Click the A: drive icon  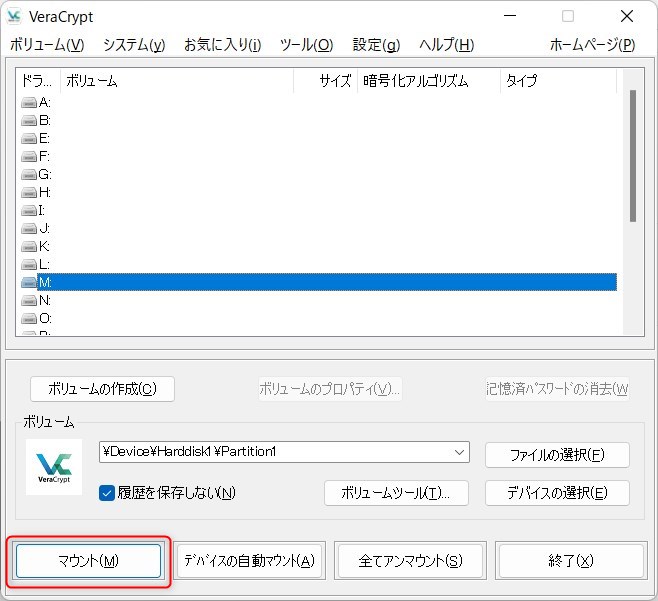pyautogui.click(x=29, y=102)
